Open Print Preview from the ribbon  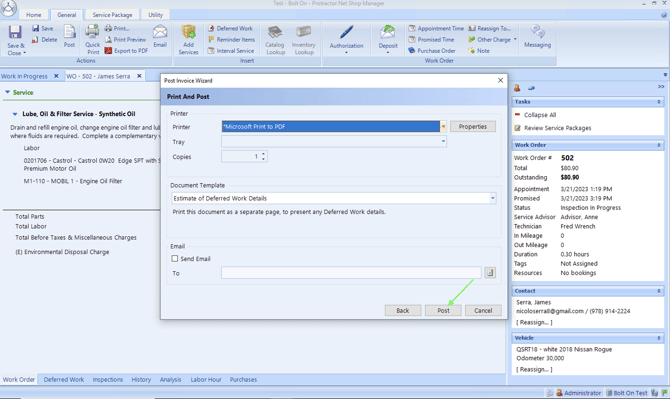pos(126,39)
